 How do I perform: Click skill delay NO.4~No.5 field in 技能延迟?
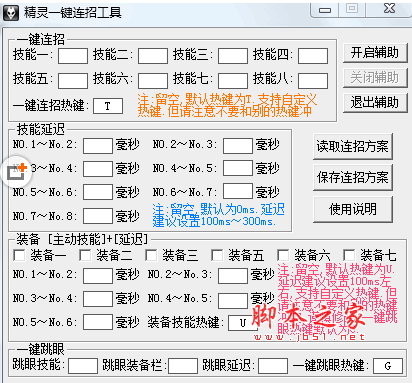[238, 168]
